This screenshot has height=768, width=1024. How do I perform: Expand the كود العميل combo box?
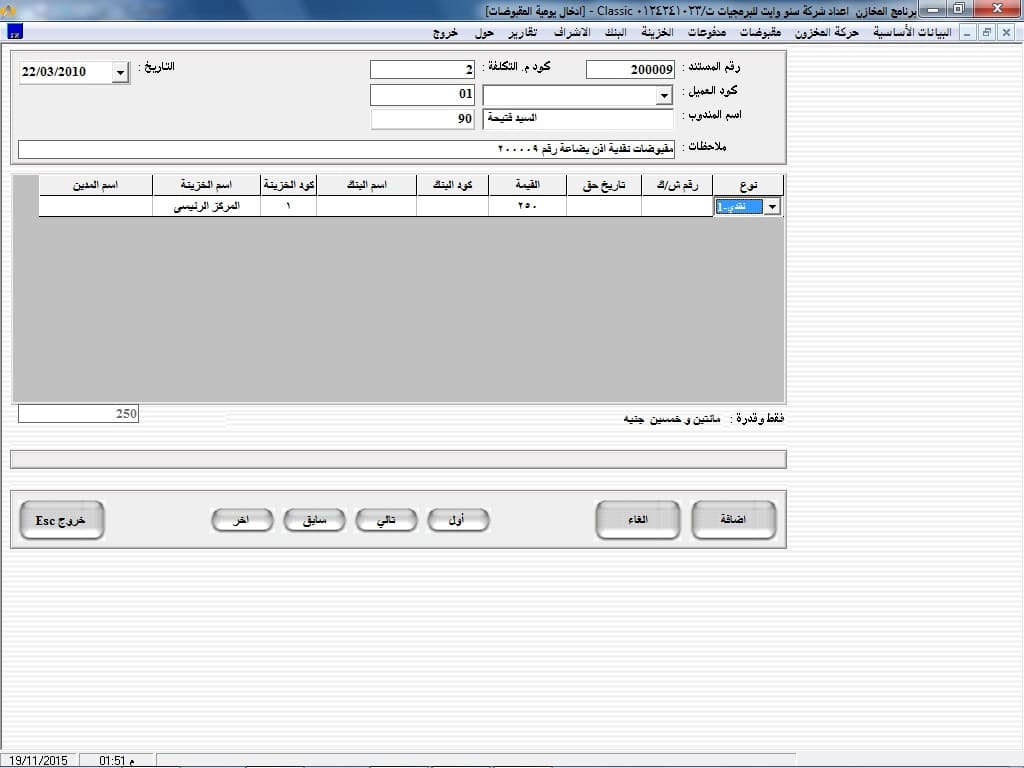pyautogui.click(x=664, y=96)
